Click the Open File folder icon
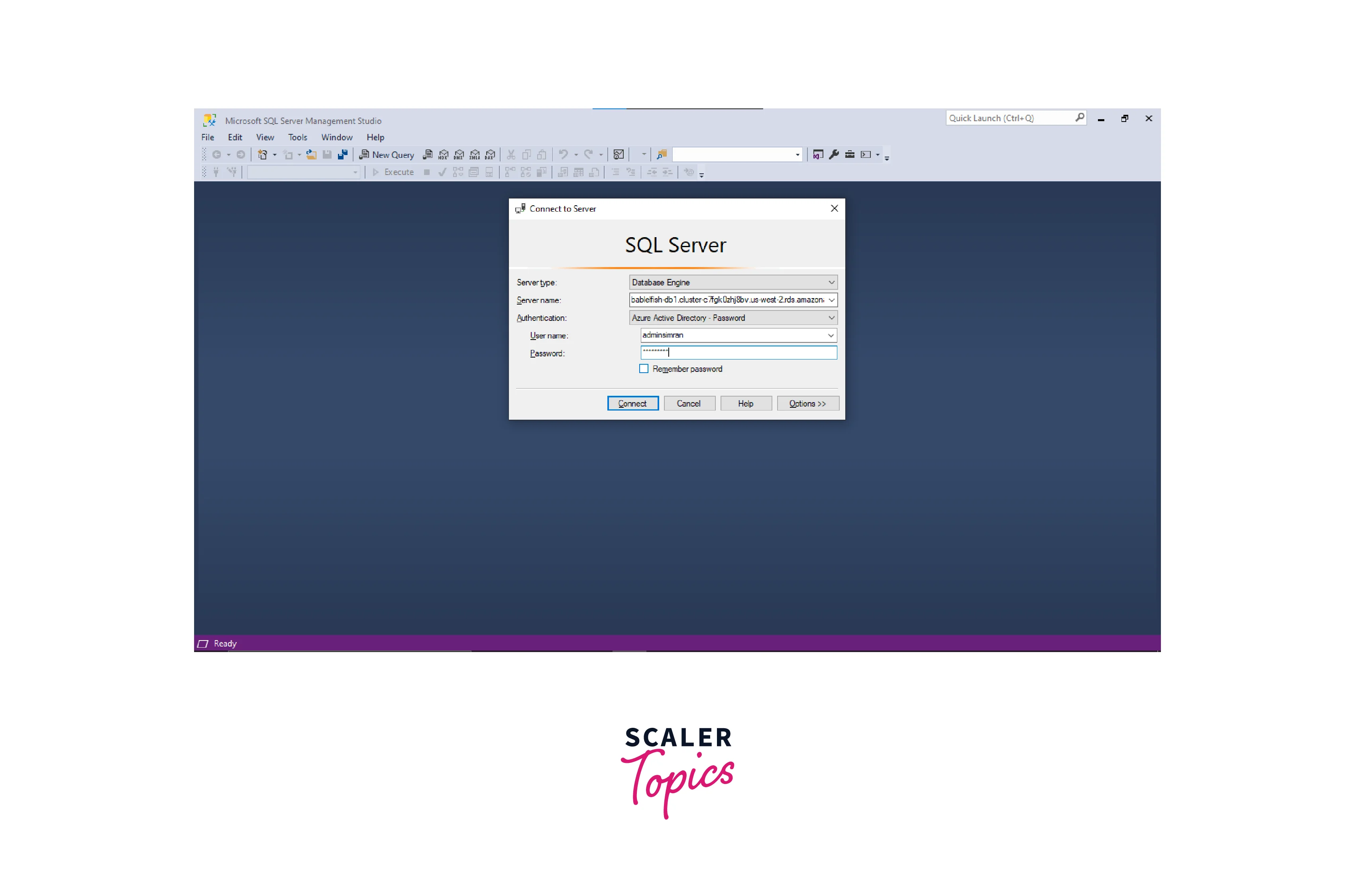Image resolution: width=1355 pixels, height=896 pixels. point(311,155)
